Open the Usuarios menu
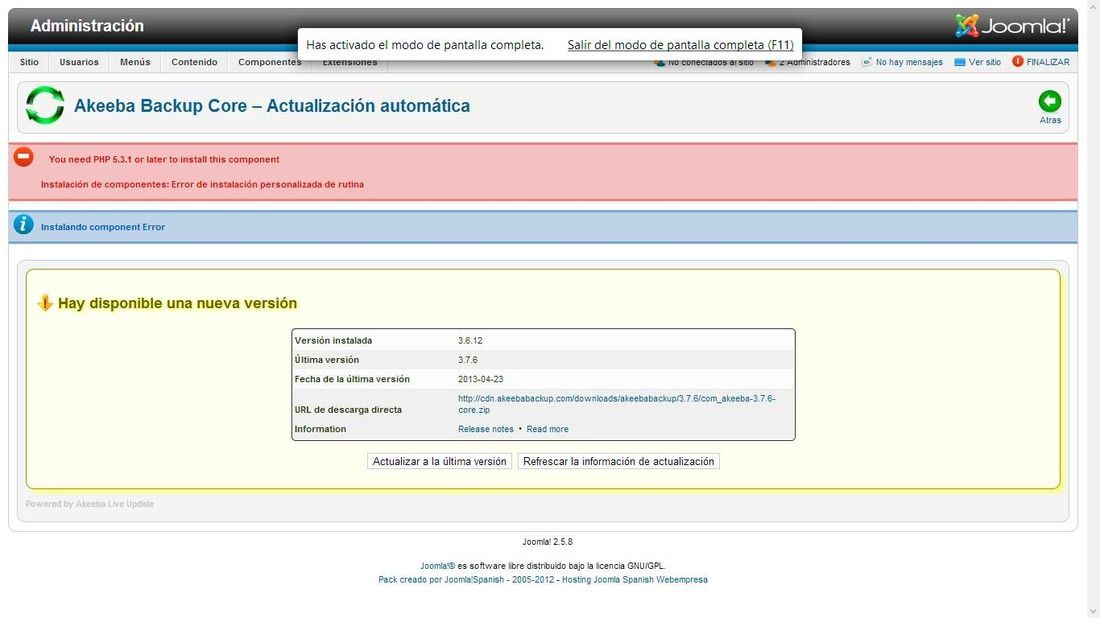 click(x=79, y=62)
